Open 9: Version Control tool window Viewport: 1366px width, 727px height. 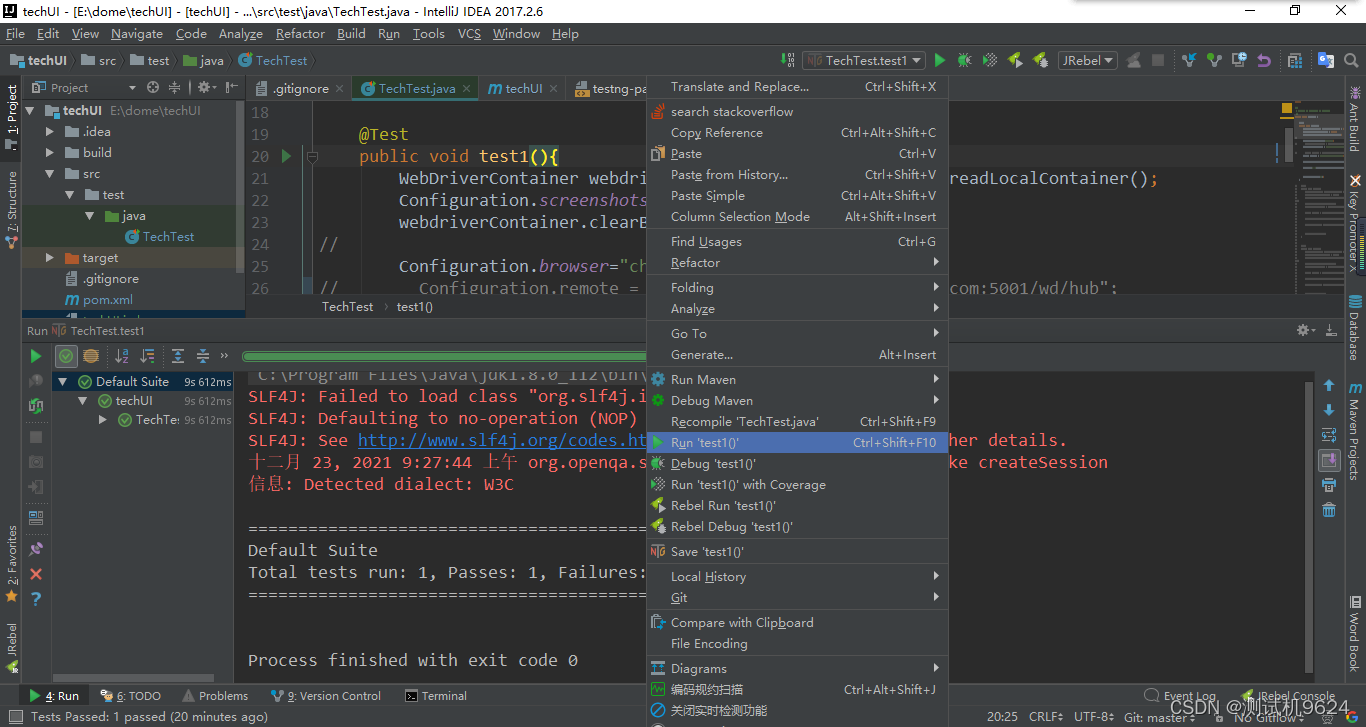pos(326,696)
